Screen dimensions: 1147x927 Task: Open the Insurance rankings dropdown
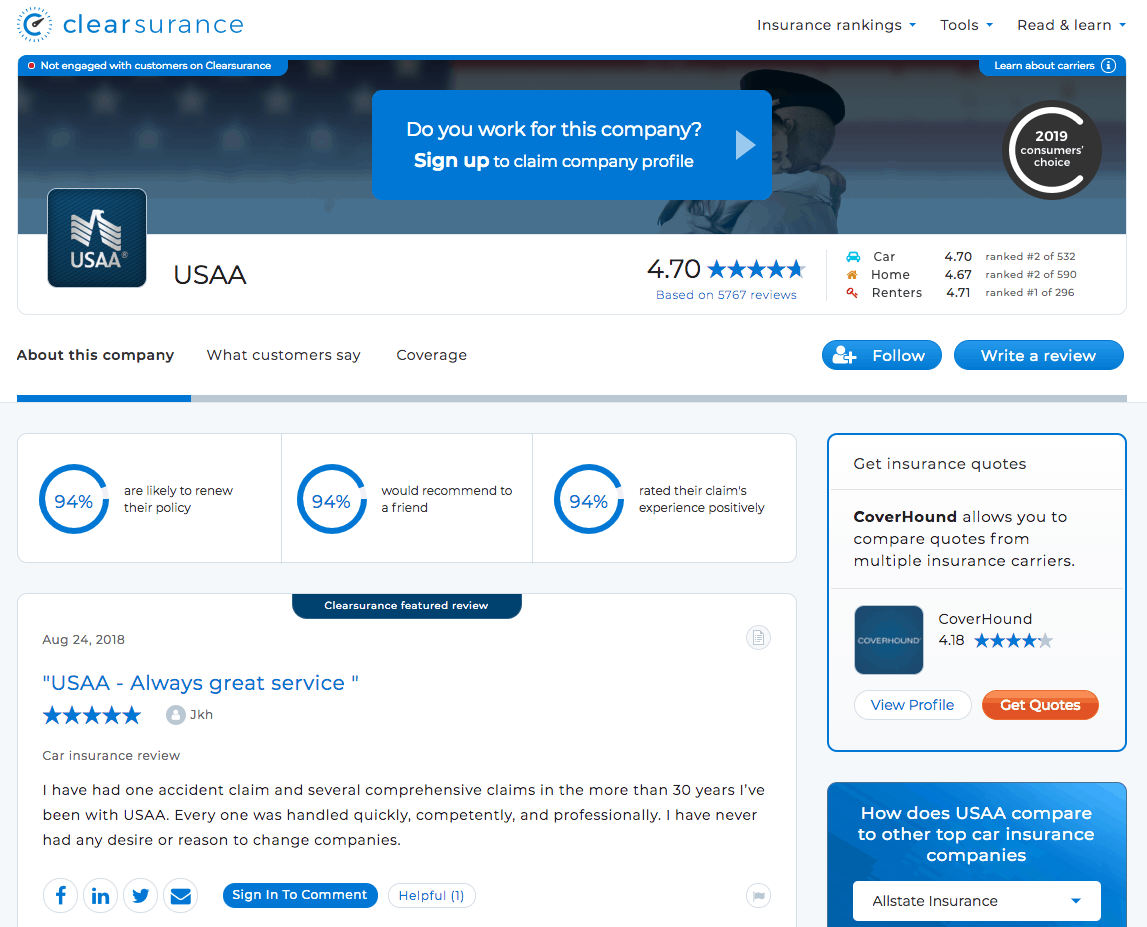coord(836,24)
